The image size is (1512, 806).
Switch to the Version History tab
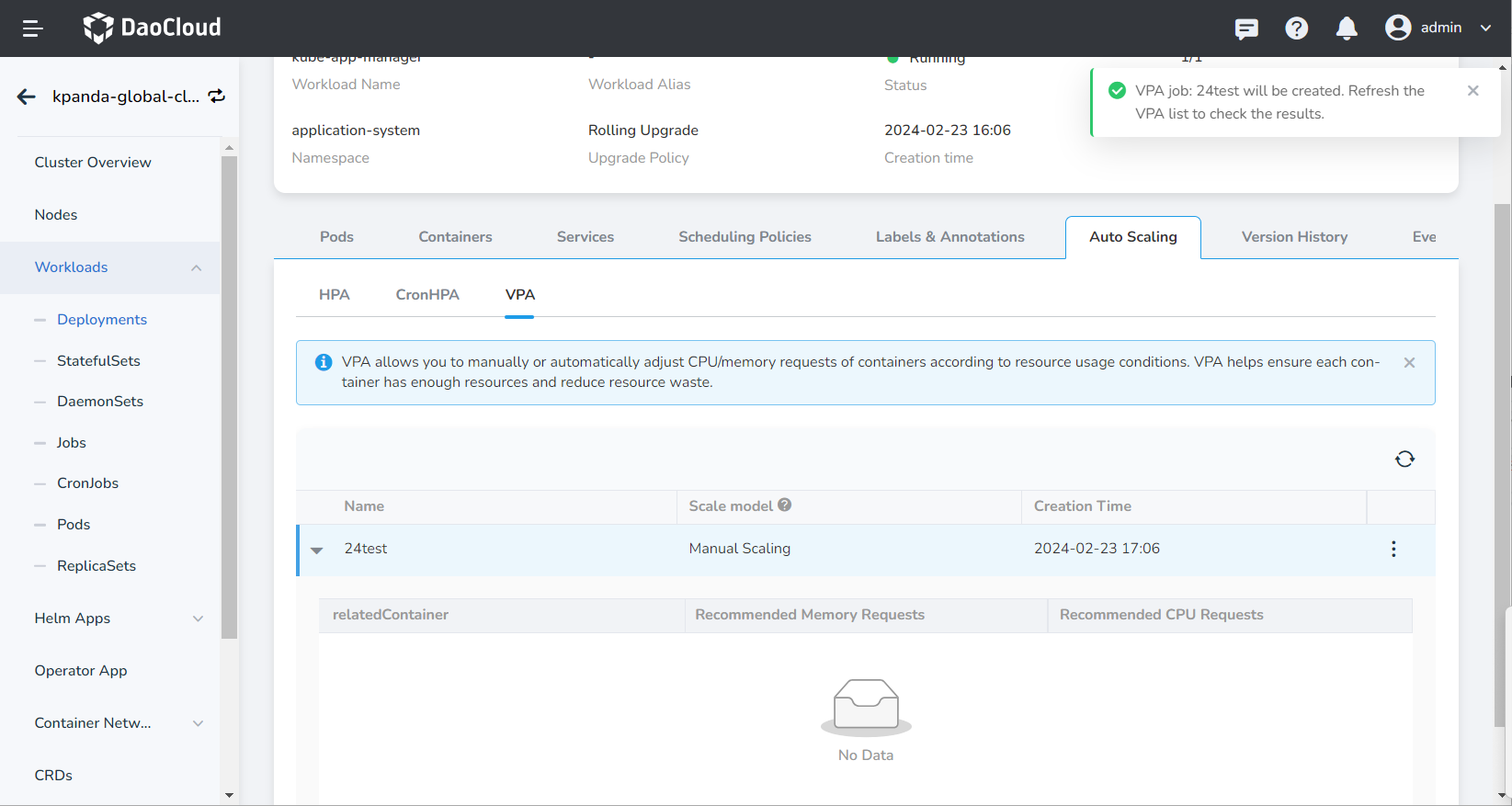(x=1294, y=237)
